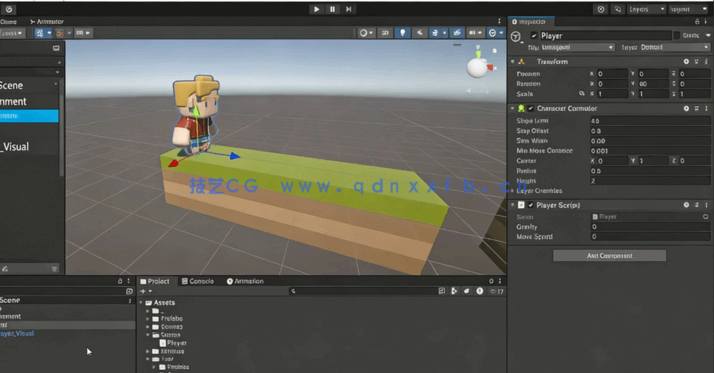Click the Position X field
The width and height of the screenshot is (714, 373).
(612, 74)
